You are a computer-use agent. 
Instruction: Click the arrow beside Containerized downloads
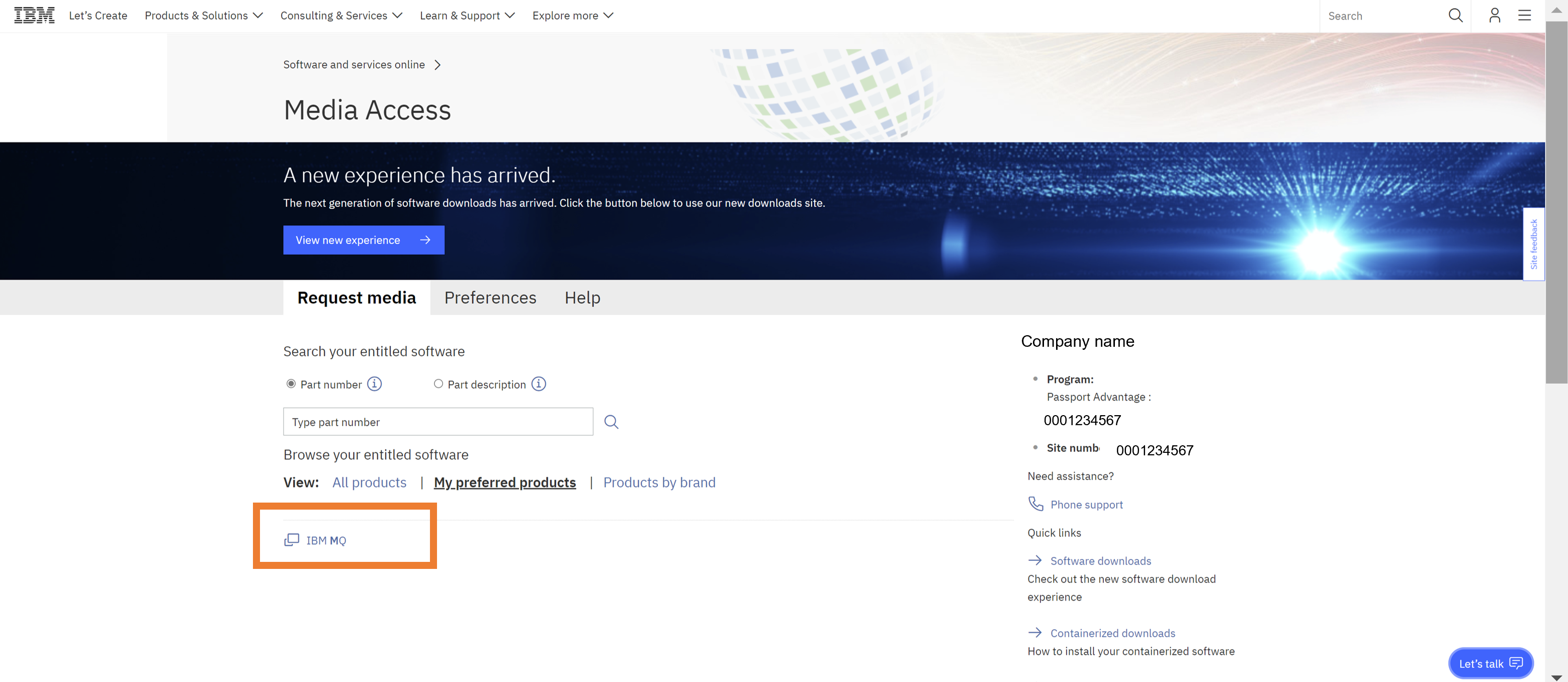click(x=1035, y=633)
